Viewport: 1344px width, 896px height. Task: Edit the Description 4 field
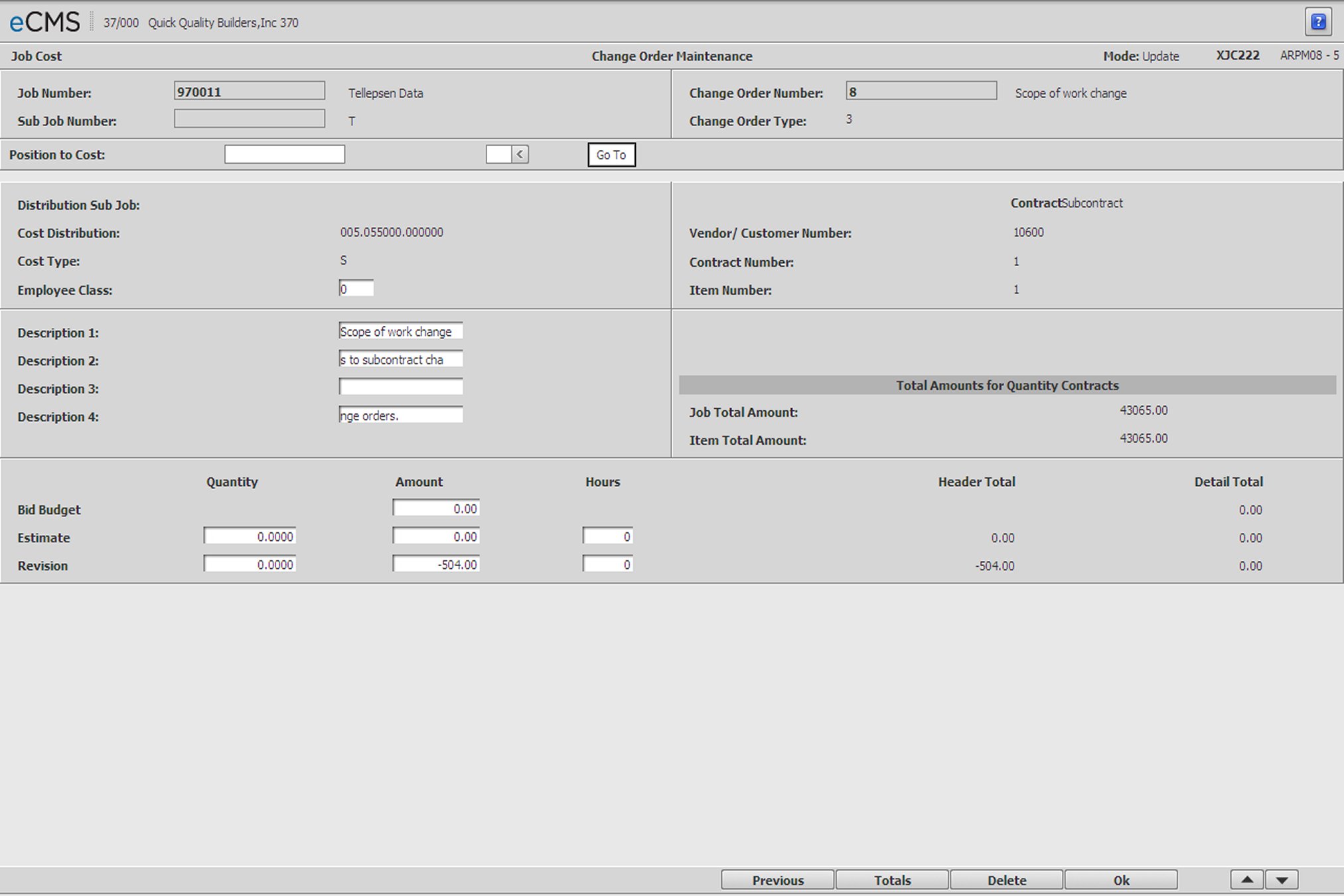point(400,415)
